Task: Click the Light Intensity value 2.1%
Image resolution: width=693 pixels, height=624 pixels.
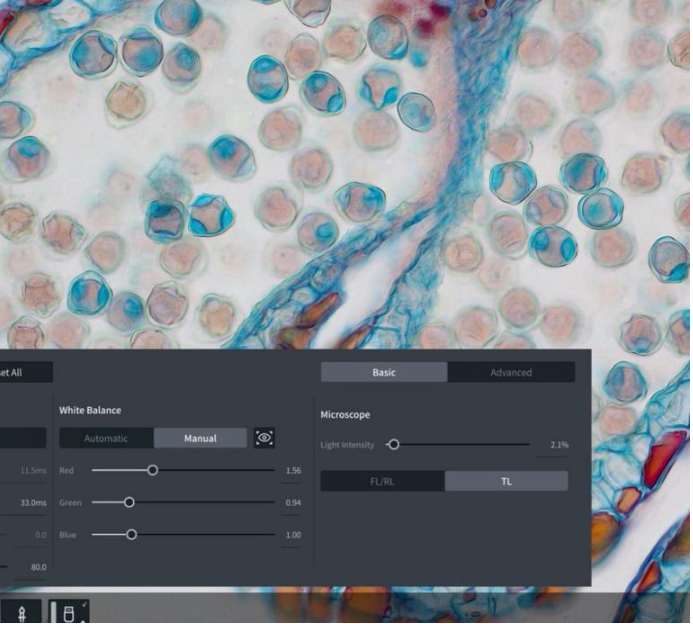Action: [559, 445]
